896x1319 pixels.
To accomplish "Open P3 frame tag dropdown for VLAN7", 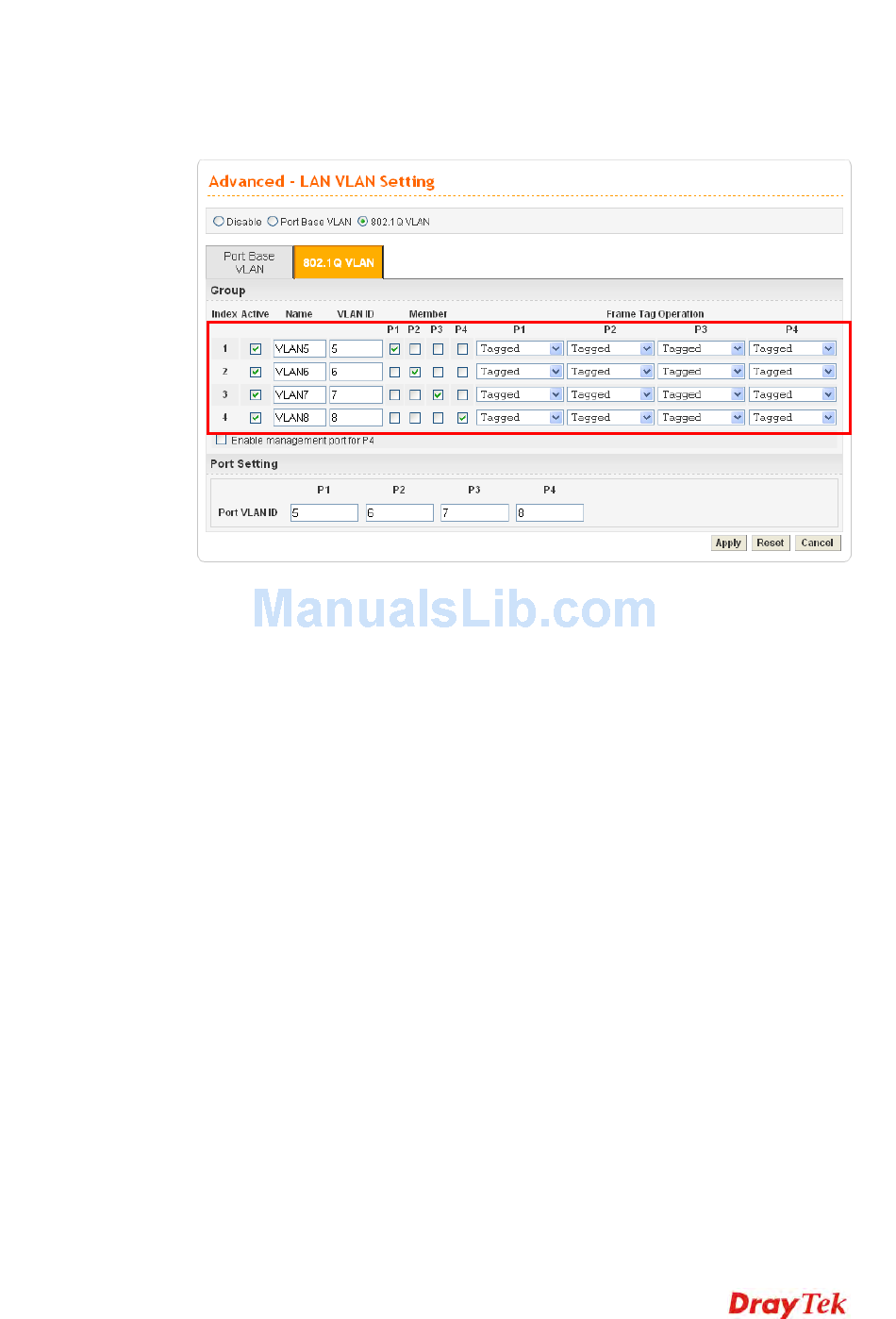I will 701,394.
